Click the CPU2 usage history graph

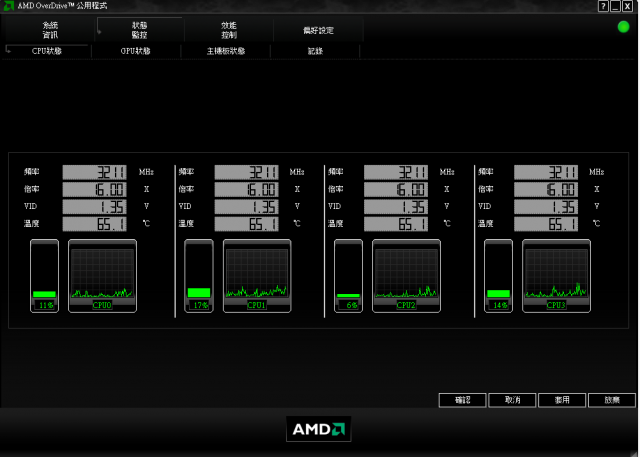407,276
